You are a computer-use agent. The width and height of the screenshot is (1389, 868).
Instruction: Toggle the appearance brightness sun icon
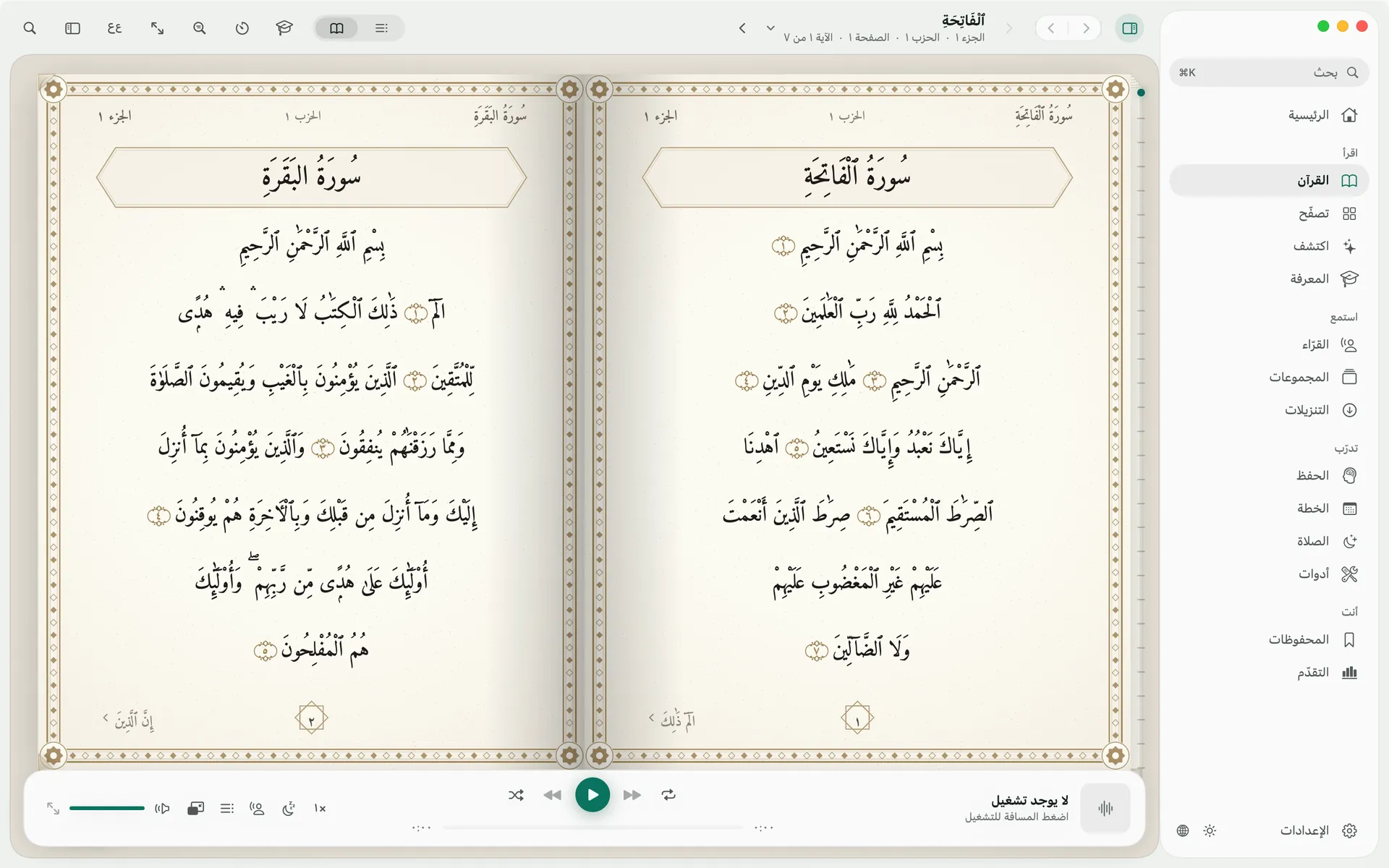coord(1210,830)
